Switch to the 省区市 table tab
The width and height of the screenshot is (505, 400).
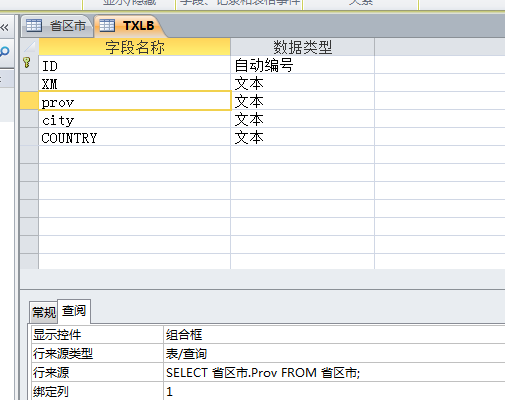(57, 26)
